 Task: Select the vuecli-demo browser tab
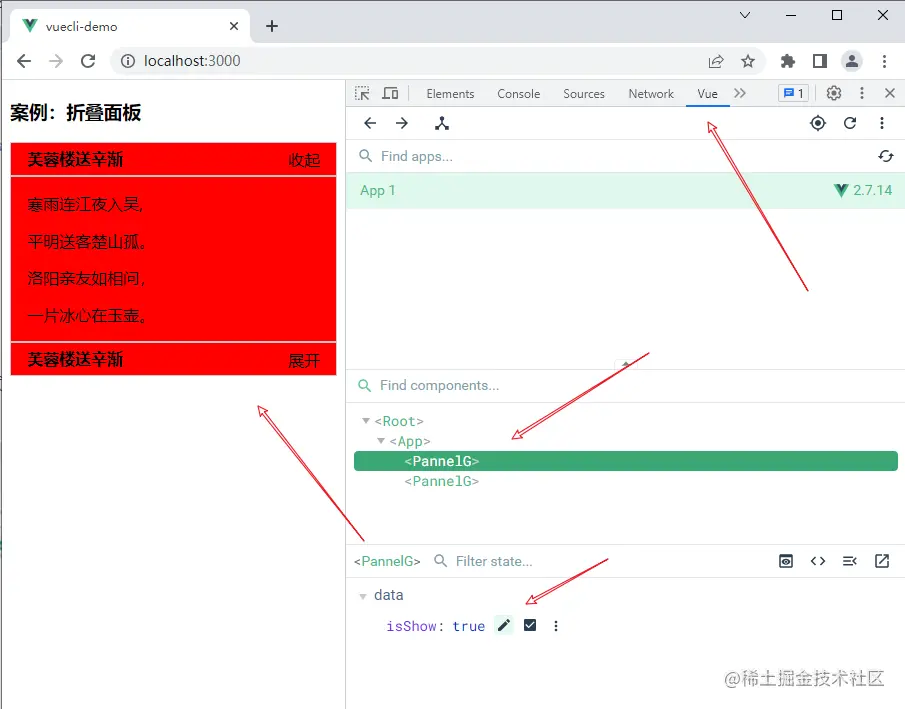(x=130, y=26)
